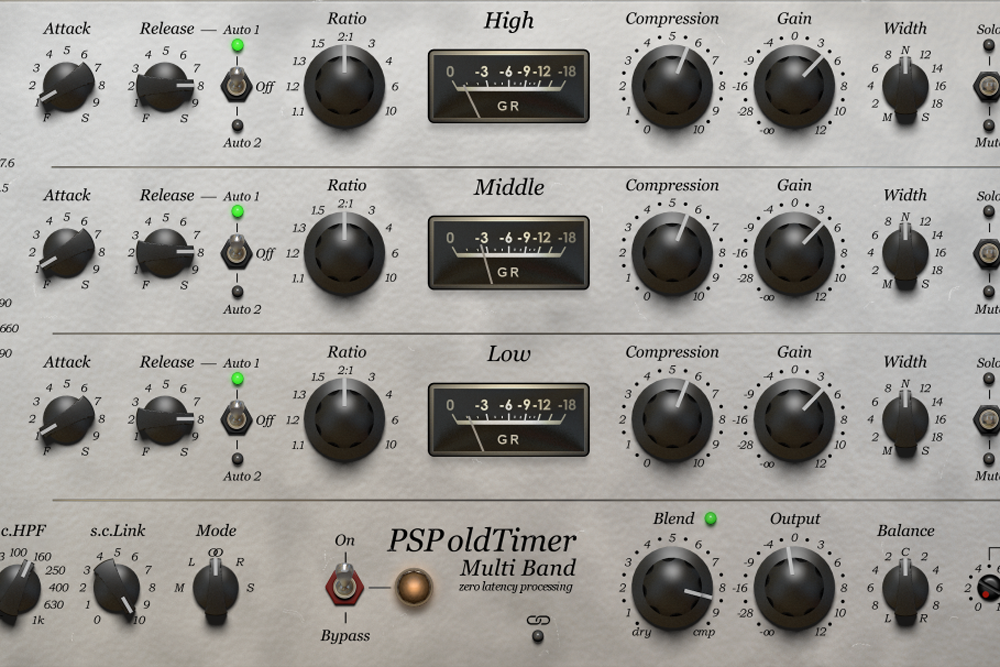Toggle the Middle band Solo/Mute switch
Viewport: 1000px width, 667px height.
988,252
